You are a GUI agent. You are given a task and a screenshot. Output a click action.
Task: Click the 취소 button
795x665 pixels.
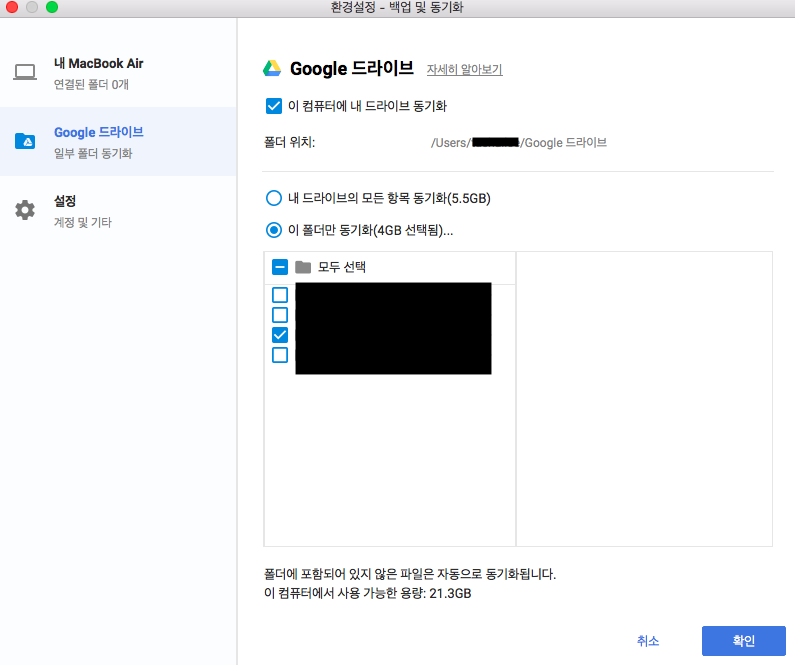tap(648, 641)
